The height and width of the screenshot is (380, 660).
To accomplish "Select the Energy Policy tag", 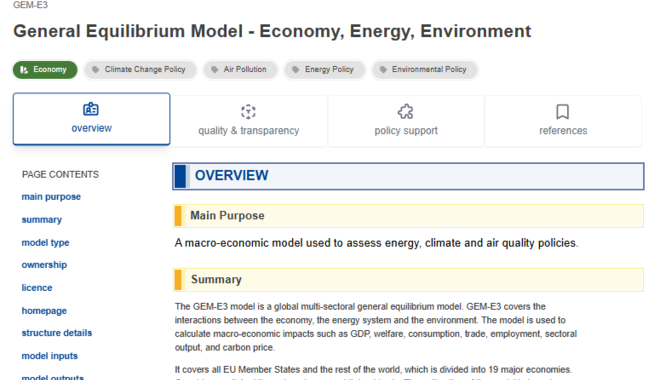I will point(325,69).
